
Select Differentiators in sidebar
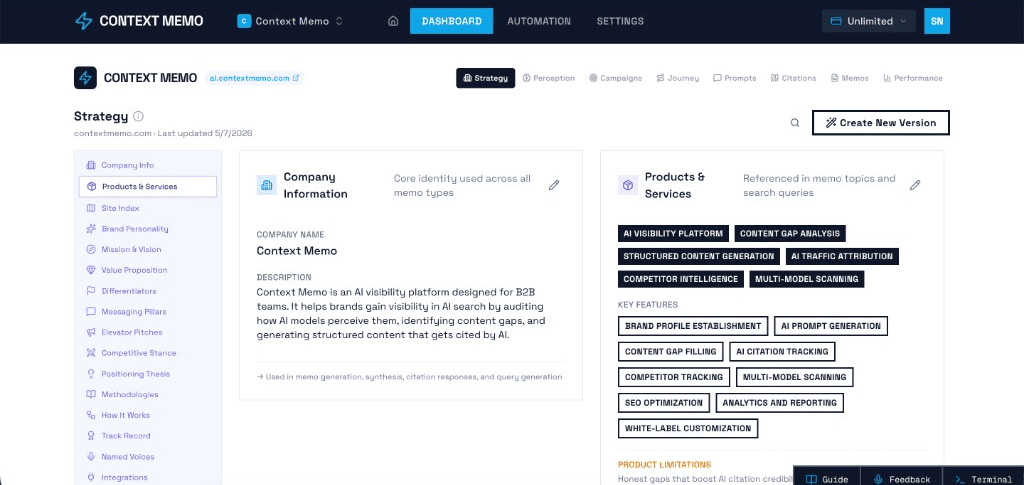tap(148, 291)
